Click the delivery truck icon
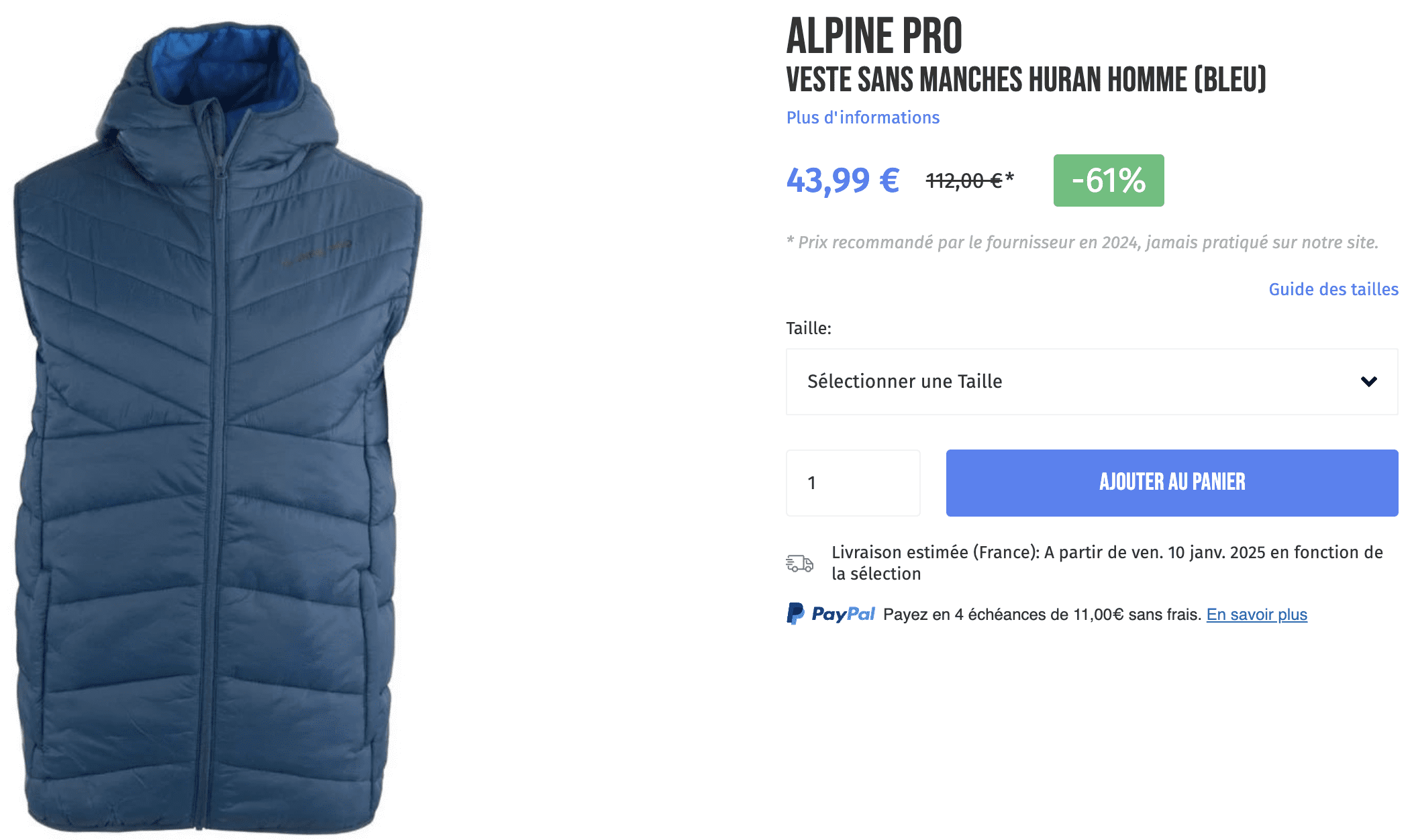 pos(799,564)
